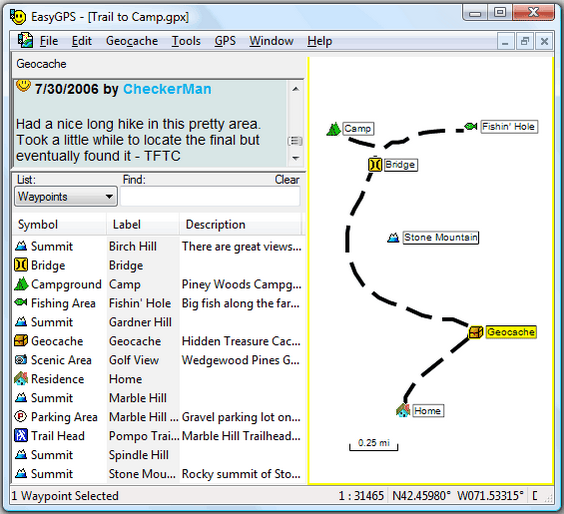The image size is (564, 514).
Task: Open the Tools menu
Action: click(x=186, y=41)
